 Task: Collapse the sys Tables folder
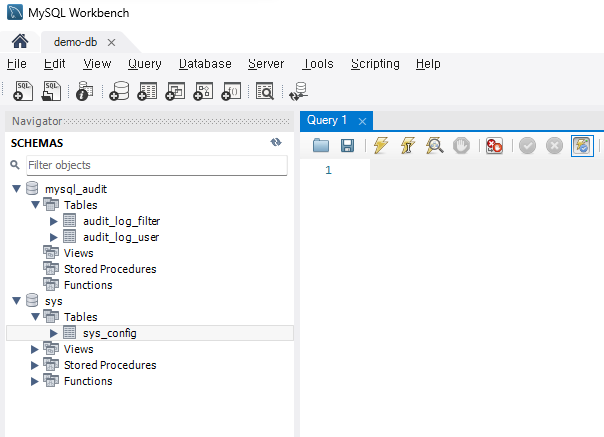[x=35, y=317]
